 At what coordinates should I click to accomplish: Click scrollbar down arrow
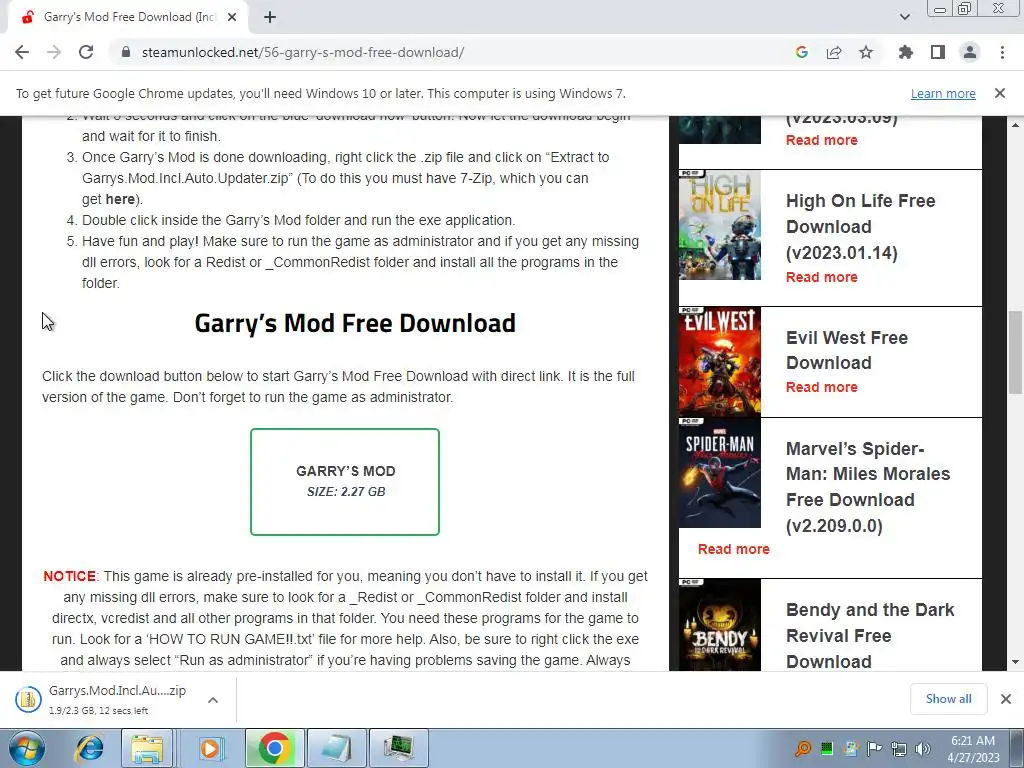(x=1015, y=662)
